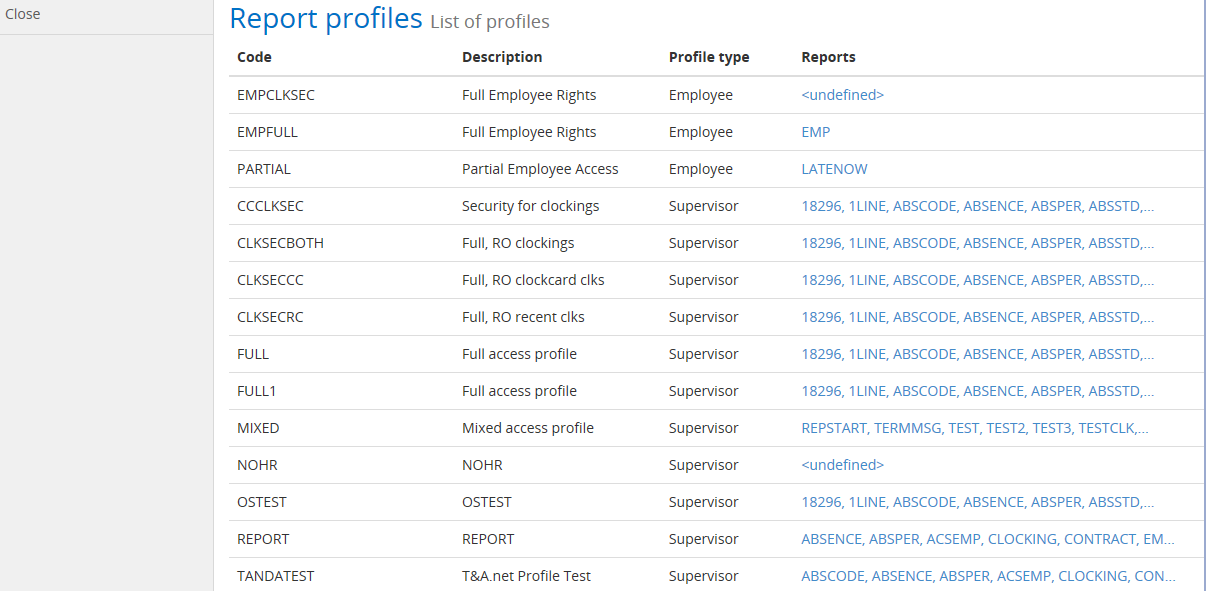Screen dimensions: 1206x591
Task: Select the CLKSECRC profile code
Action: pos(270,317)
